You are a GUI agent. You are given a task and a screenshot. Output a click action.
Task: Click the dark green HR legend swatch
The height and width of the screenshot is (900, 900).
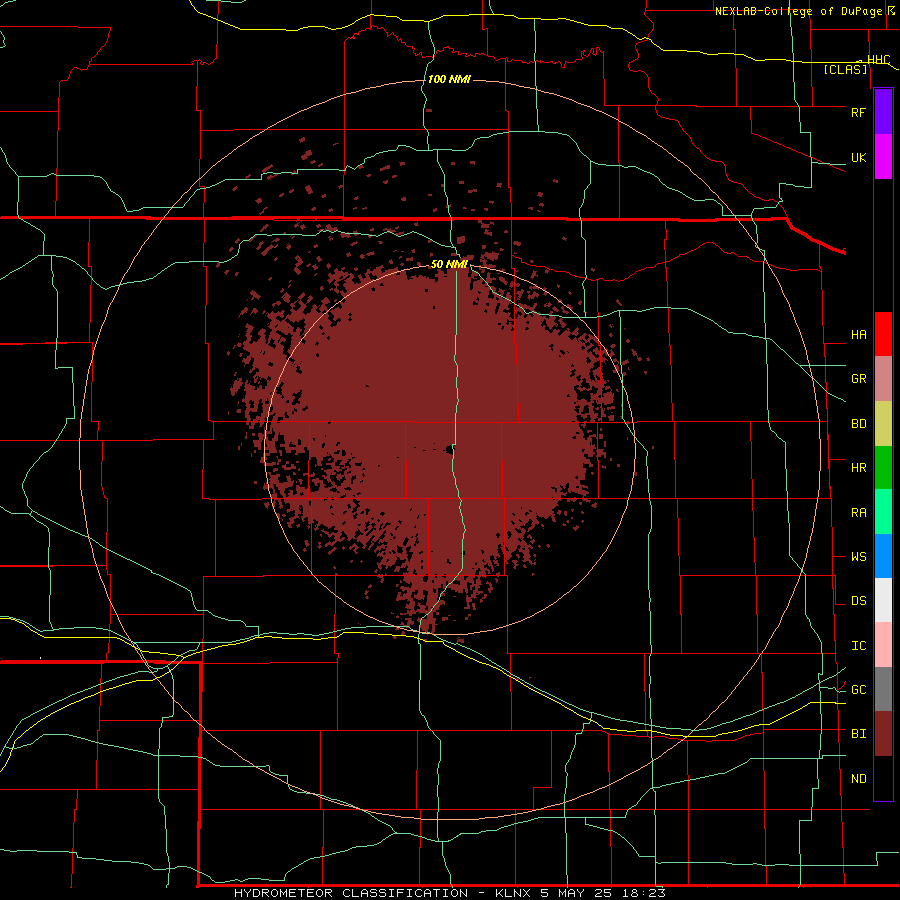(883, 468)
